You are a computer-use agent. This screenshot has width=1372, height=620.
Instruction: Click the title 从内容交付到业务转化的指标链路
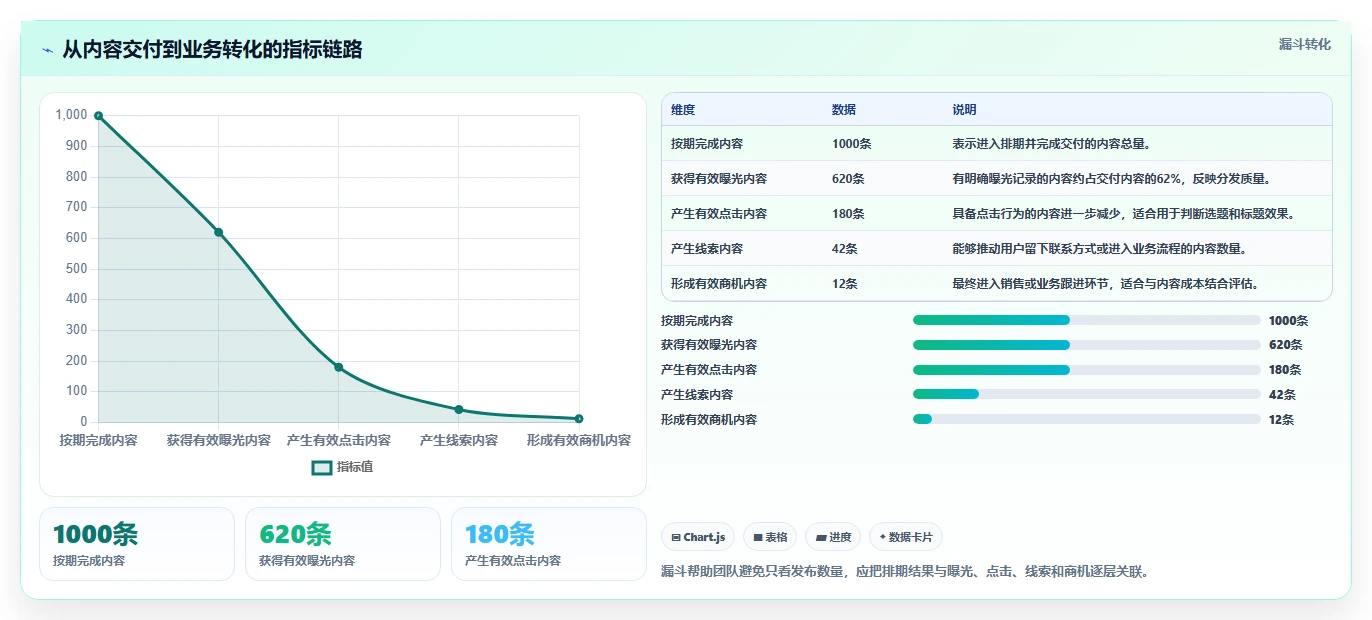pos(212,50)
